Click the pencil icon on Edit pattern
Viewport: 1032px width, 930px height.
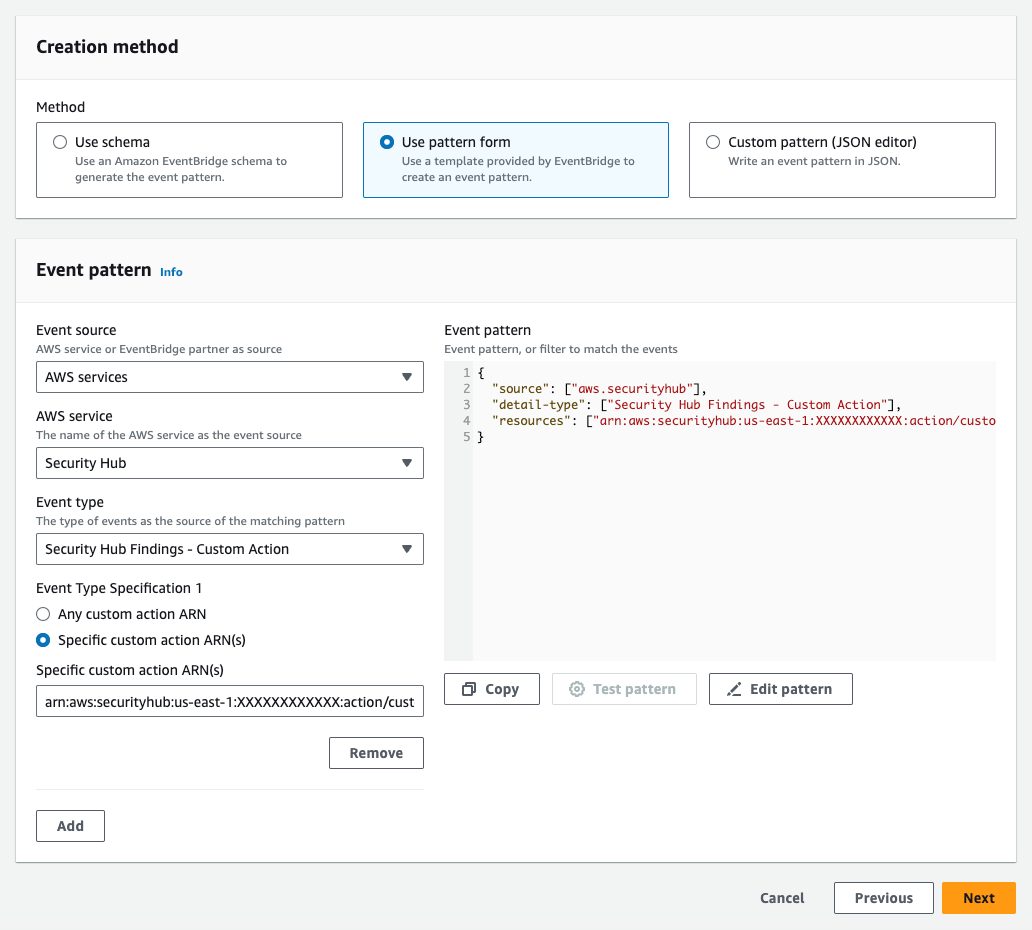coord(734,689)
